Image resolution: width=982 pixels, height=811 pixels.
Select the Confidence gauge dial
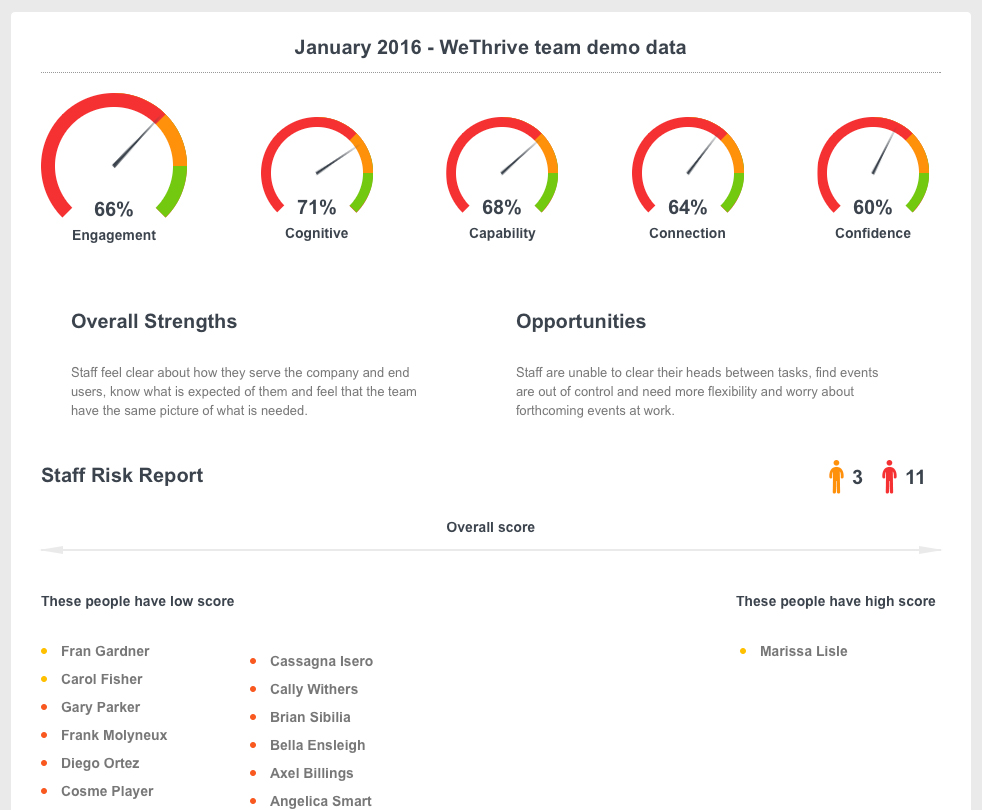click(x=872, y=165)
